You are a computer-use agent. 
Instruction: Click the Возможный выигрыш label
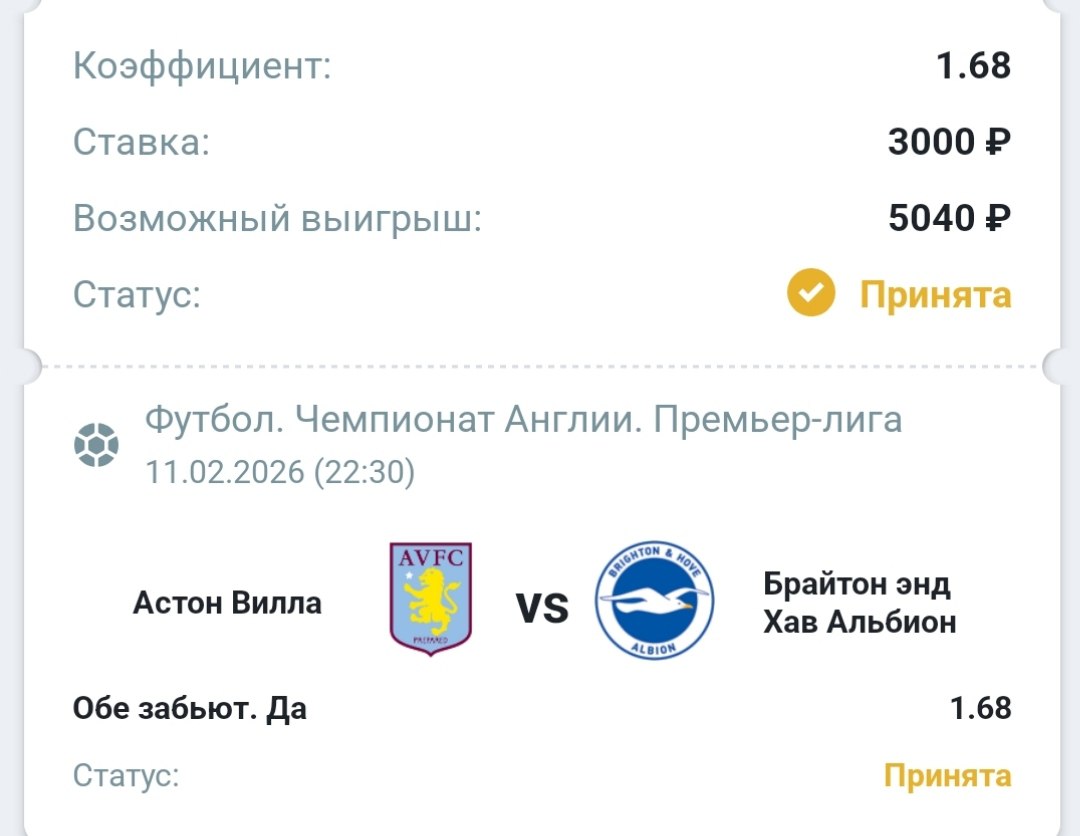pyautogui.click(x=277, y=218)
